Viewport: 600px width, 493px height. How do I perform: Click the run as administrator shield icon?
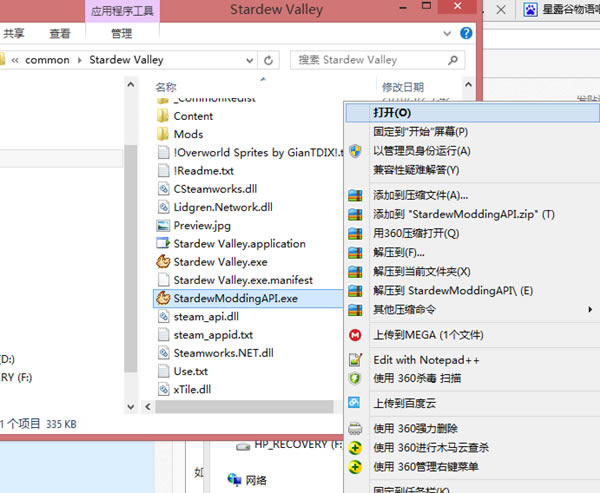[354, 150]
